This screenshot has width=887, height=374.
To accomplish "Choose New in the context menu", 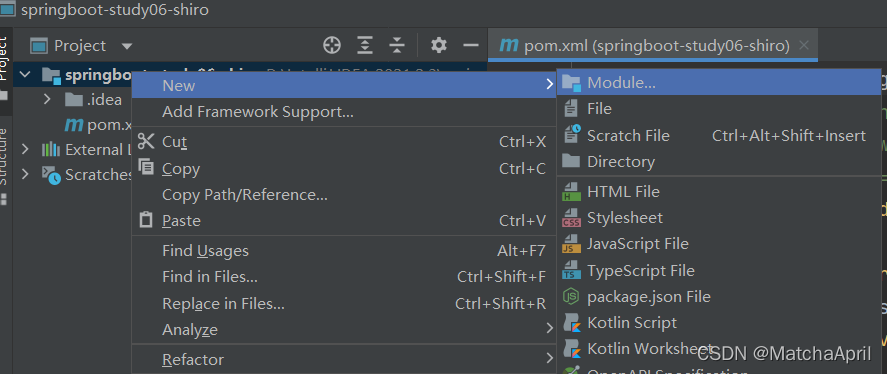I will coord(344,85).
